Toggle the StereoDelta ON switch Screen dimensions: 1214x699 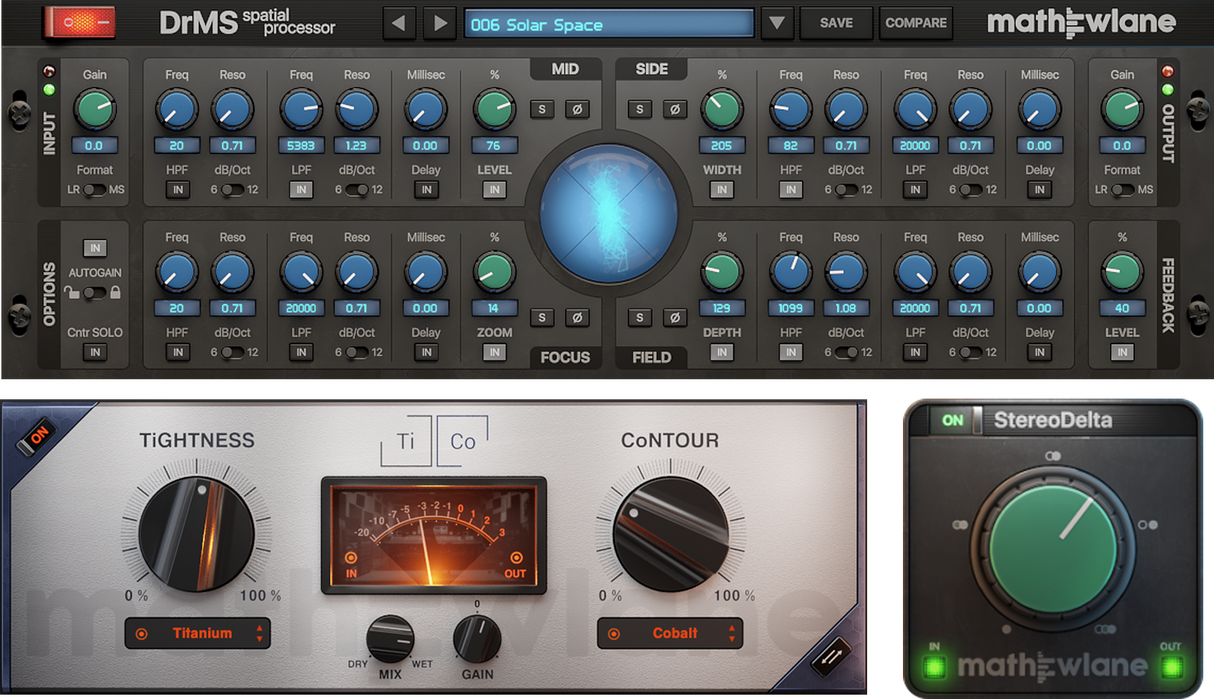(956, 420)
